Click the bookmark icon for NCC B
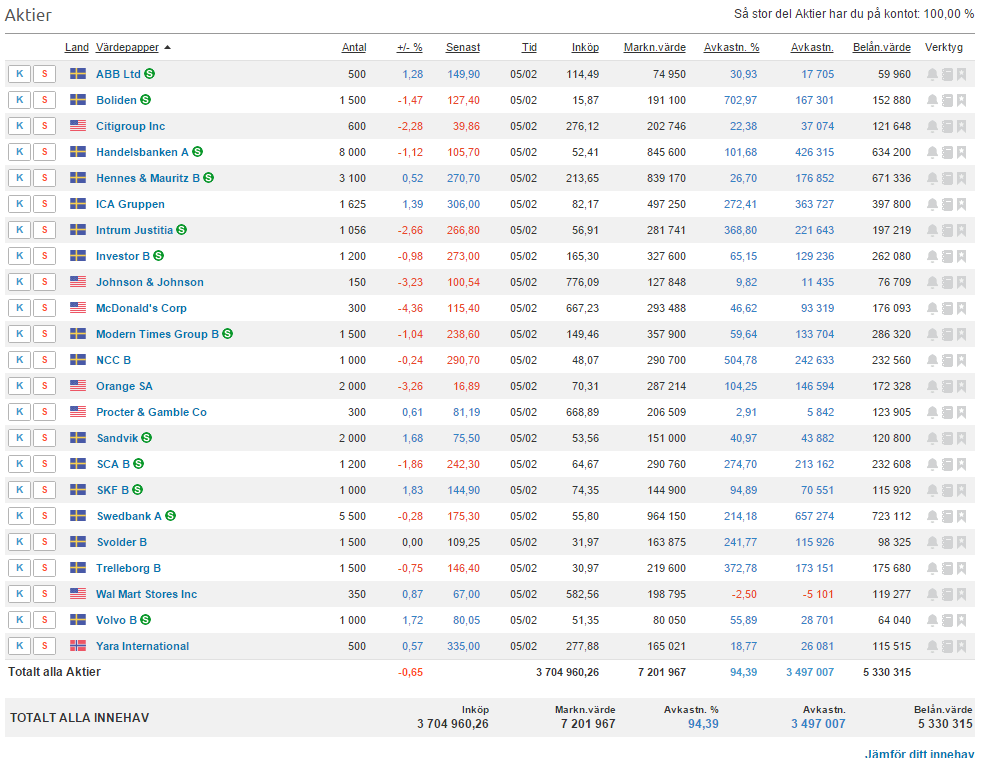This screenshot has height=758, width=987. pyautogui.click(x=961, y=360)
